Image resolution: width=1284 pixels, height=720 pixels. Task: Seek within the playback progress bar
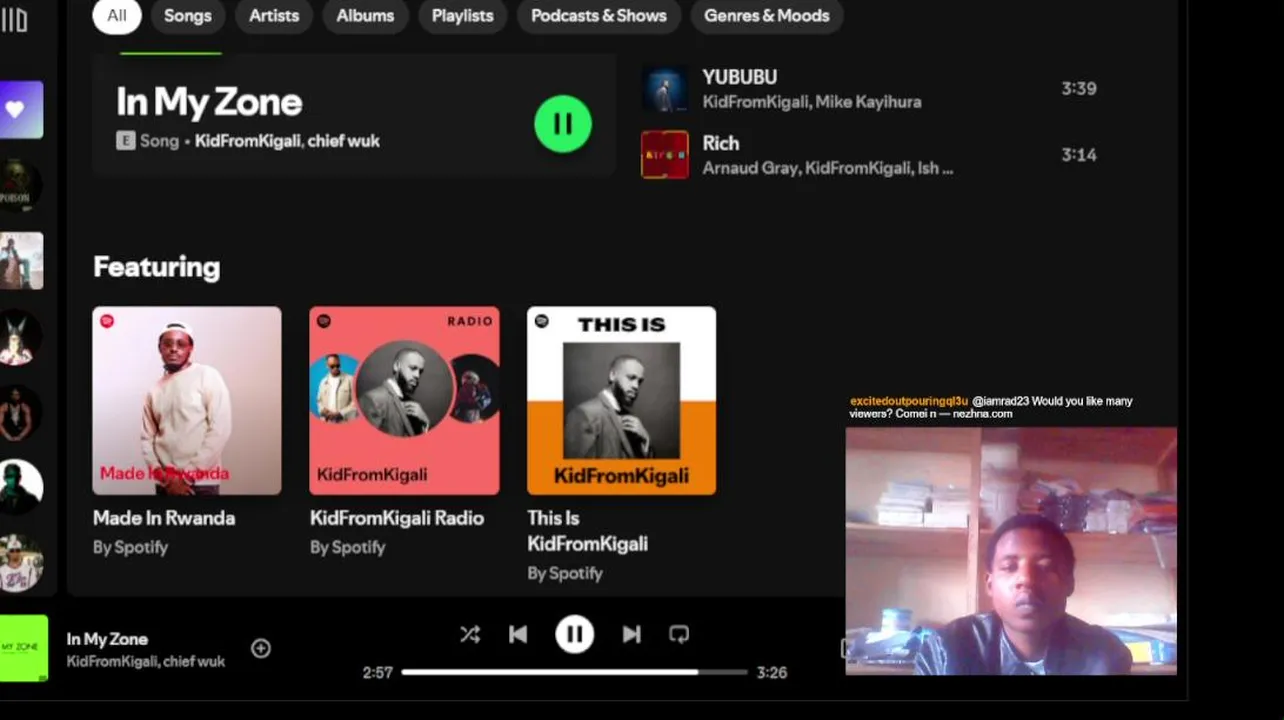[574, 672]
